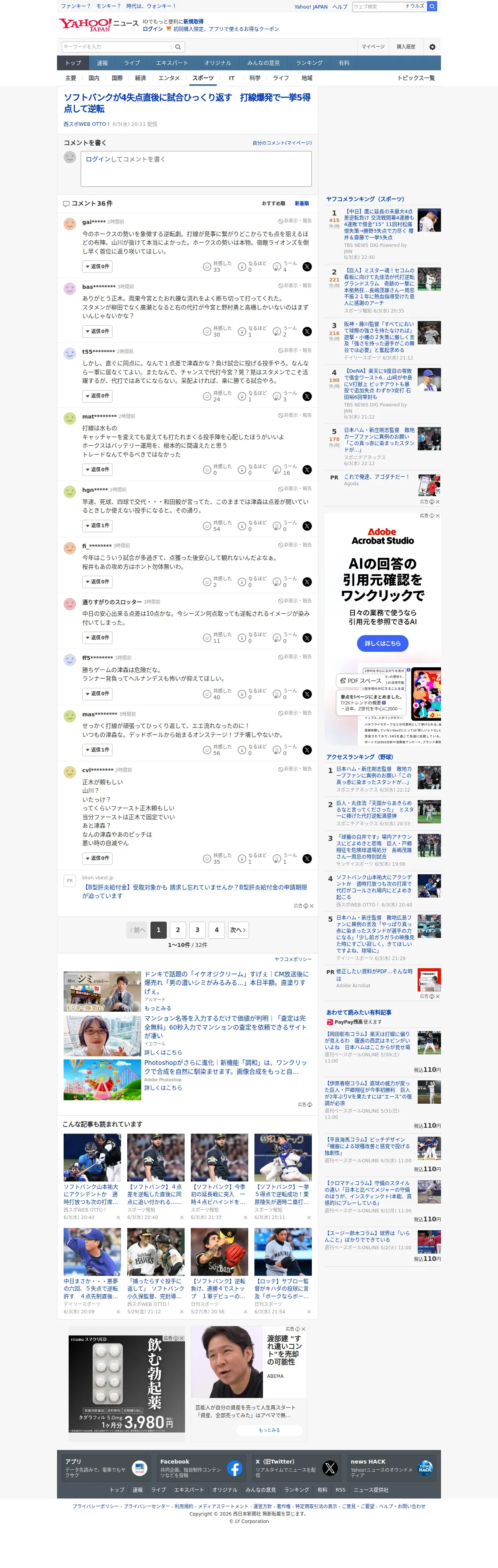Share gai***** comment on X
This screenshot has height=1568, width=498.
[307, 267]
